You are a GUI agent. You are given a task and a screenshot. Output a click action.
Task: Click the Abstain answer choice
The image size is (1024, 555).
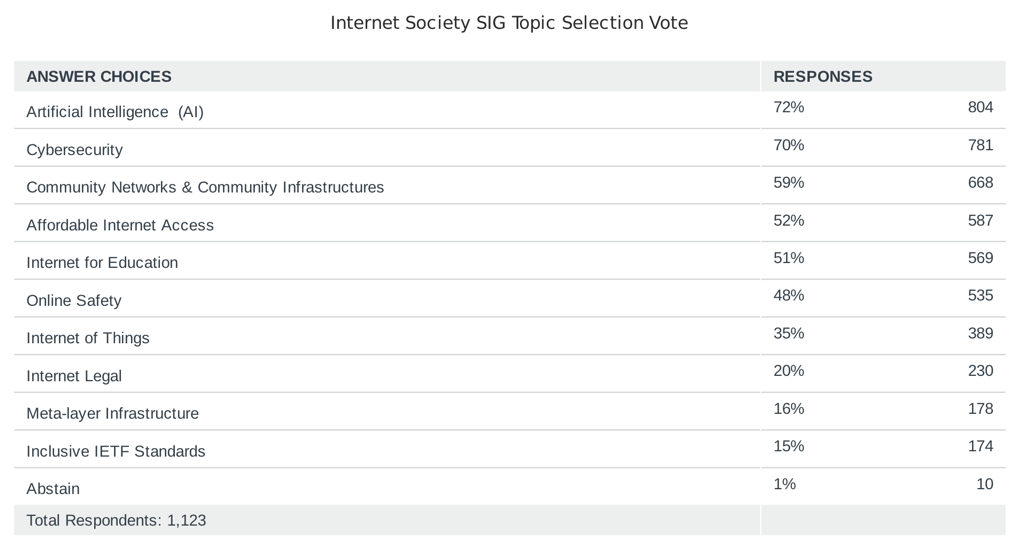click(x=53, y=489)
